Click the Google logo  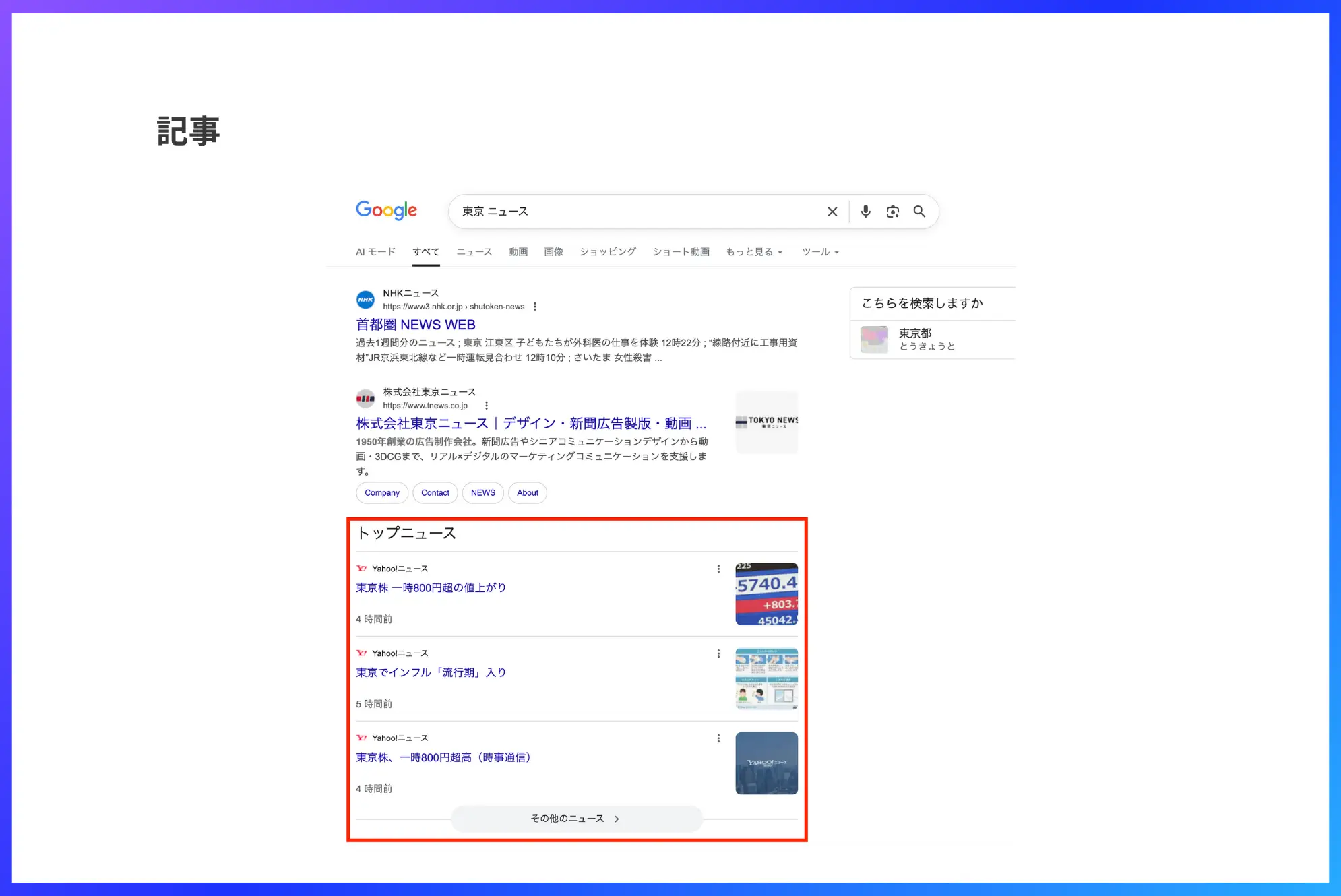point(386,210)
